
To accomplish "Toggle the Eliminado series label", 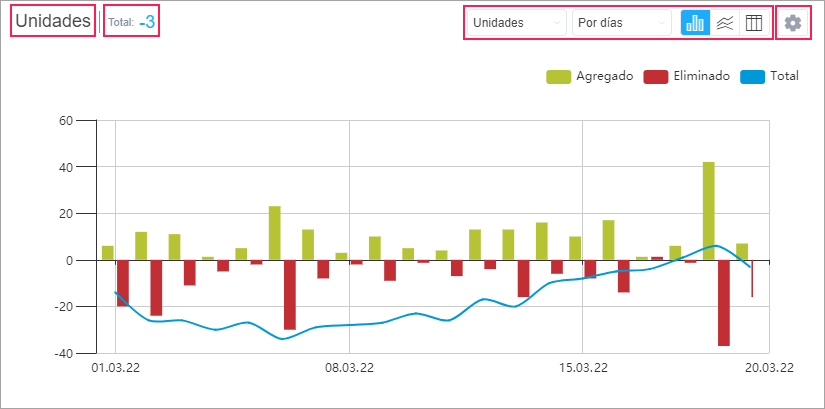I will (701, 76).
